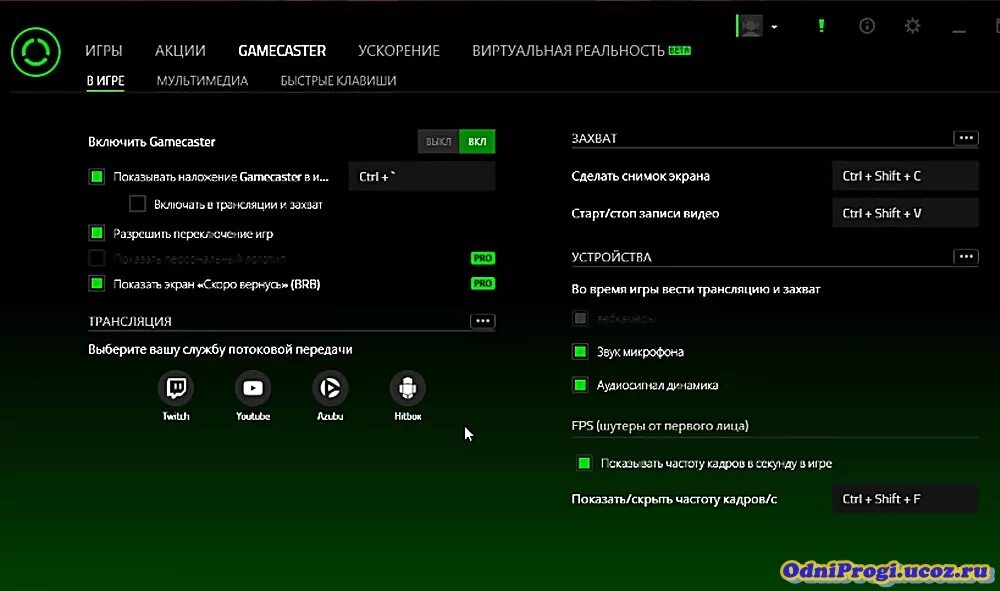The image size is (1000, 591).
Task: Click the PRO badge beside BRB screen
Action: (483, 283)
